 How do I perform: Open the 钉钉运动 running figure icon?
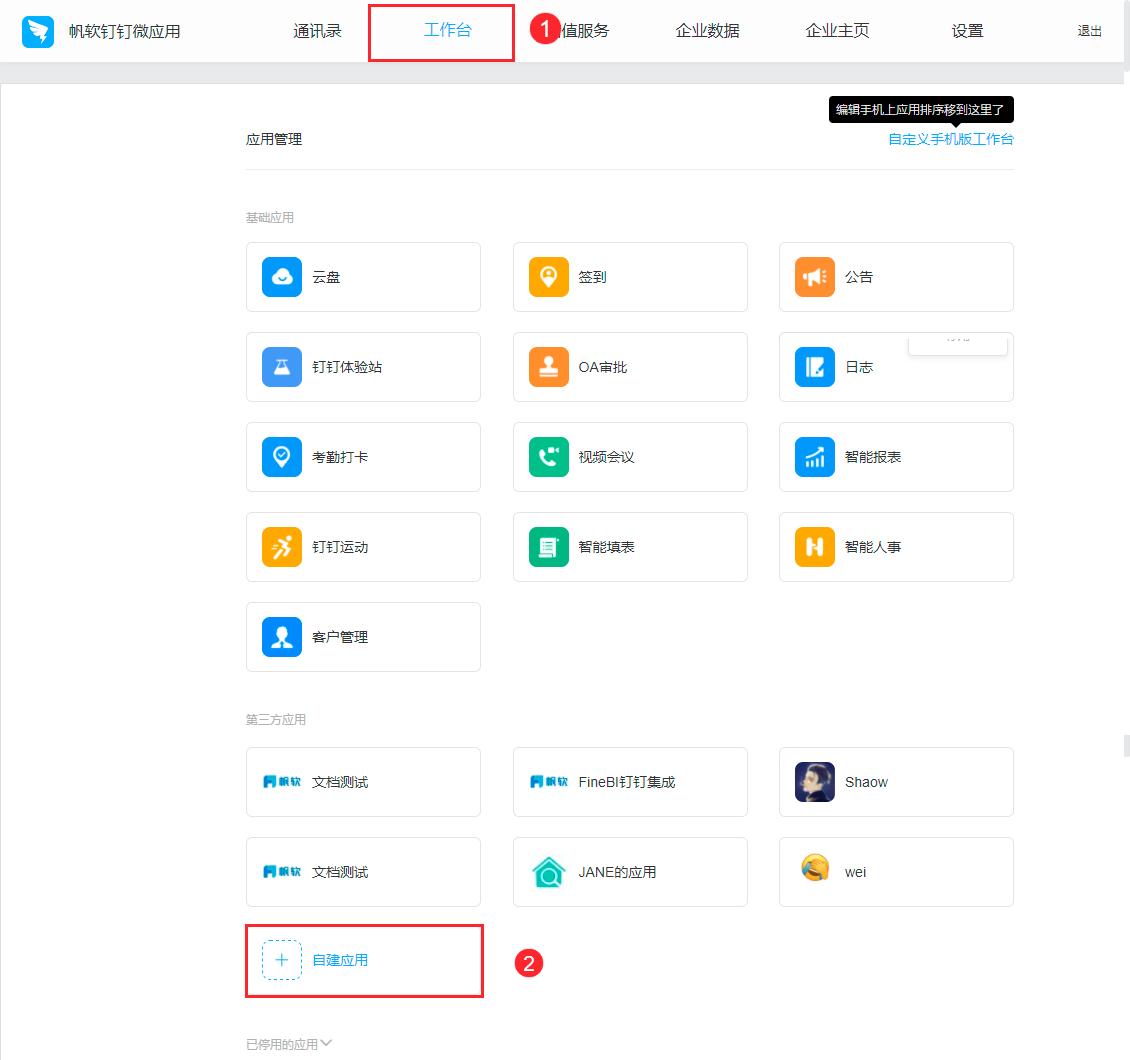click(x=282, y=547)
